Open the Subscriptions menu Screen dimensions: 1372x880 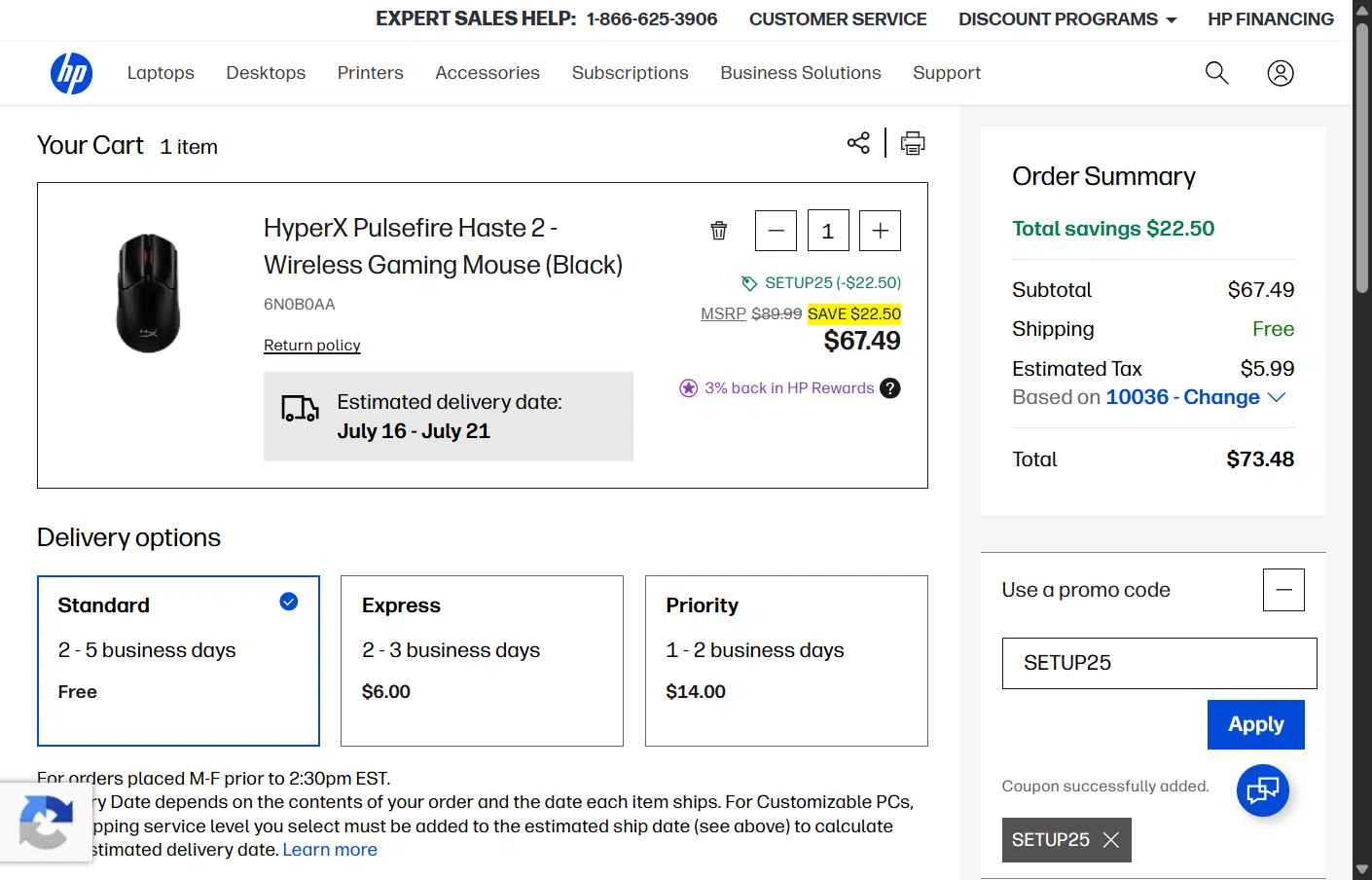pyautogui.click(x=631, y=73)
